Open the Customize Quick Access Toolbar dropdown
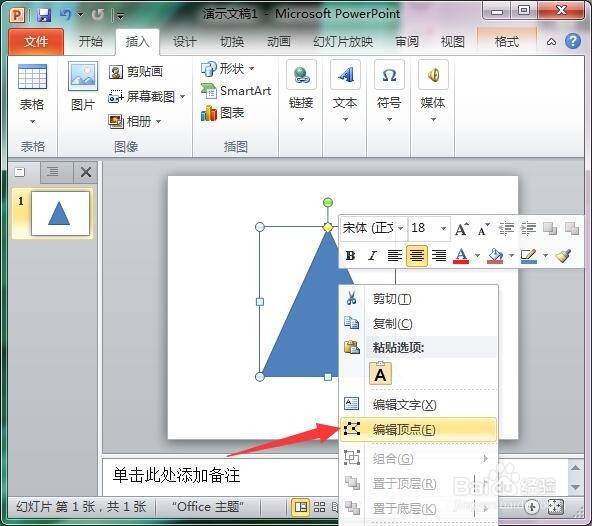Screen dimensions: 592x526 tap(120, 15)
